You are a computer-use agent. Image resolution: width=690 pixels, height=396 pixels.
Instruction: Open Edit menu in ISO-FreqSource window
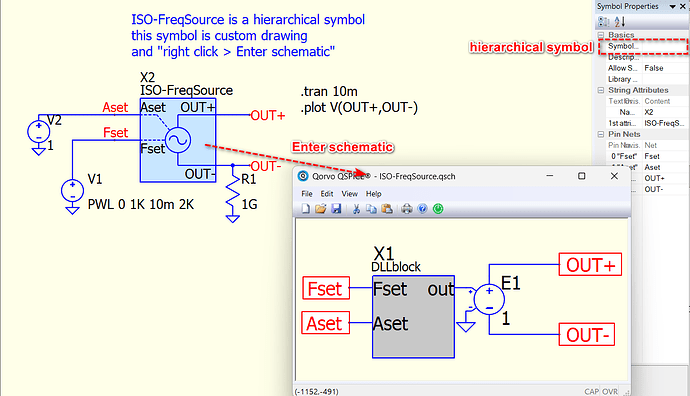click(327, 194)
